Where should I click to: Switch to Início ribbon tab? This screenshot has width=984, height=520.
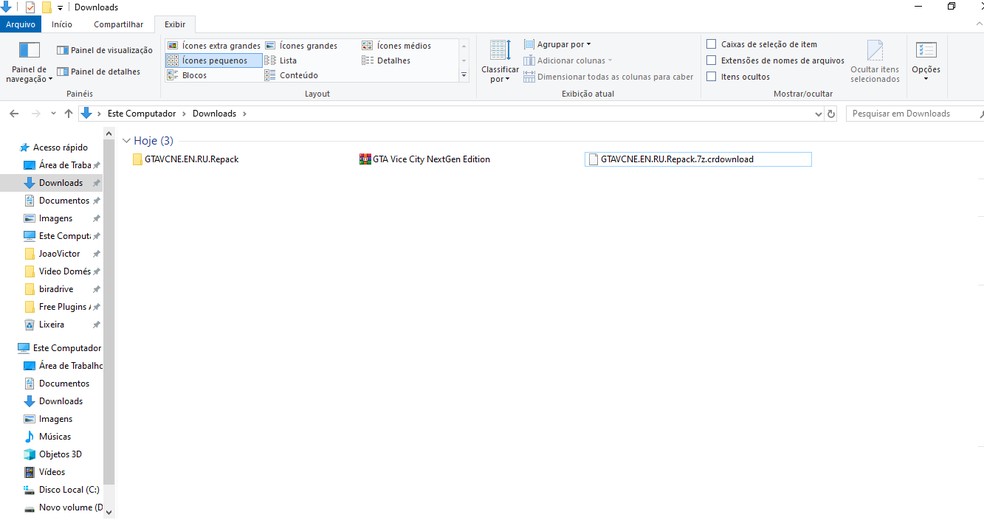point(62,24)
